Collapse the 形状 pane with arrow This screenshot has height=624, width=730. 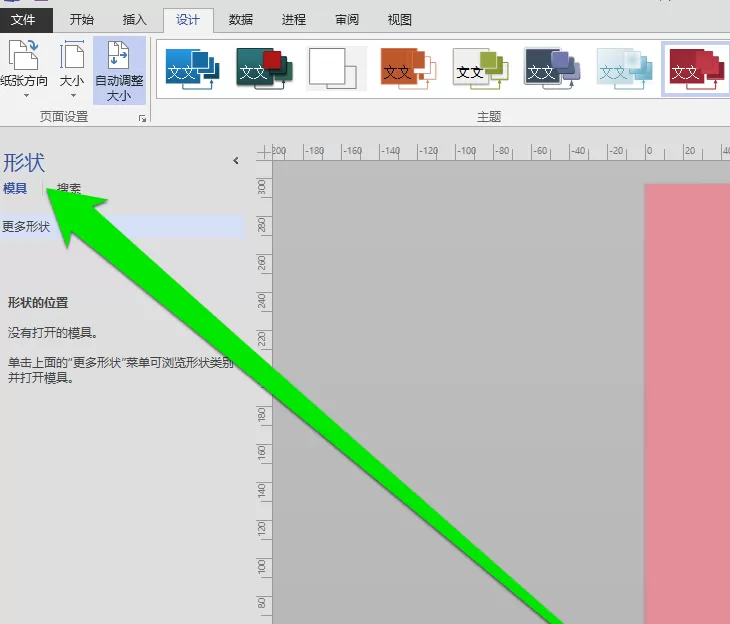[236, 161]
